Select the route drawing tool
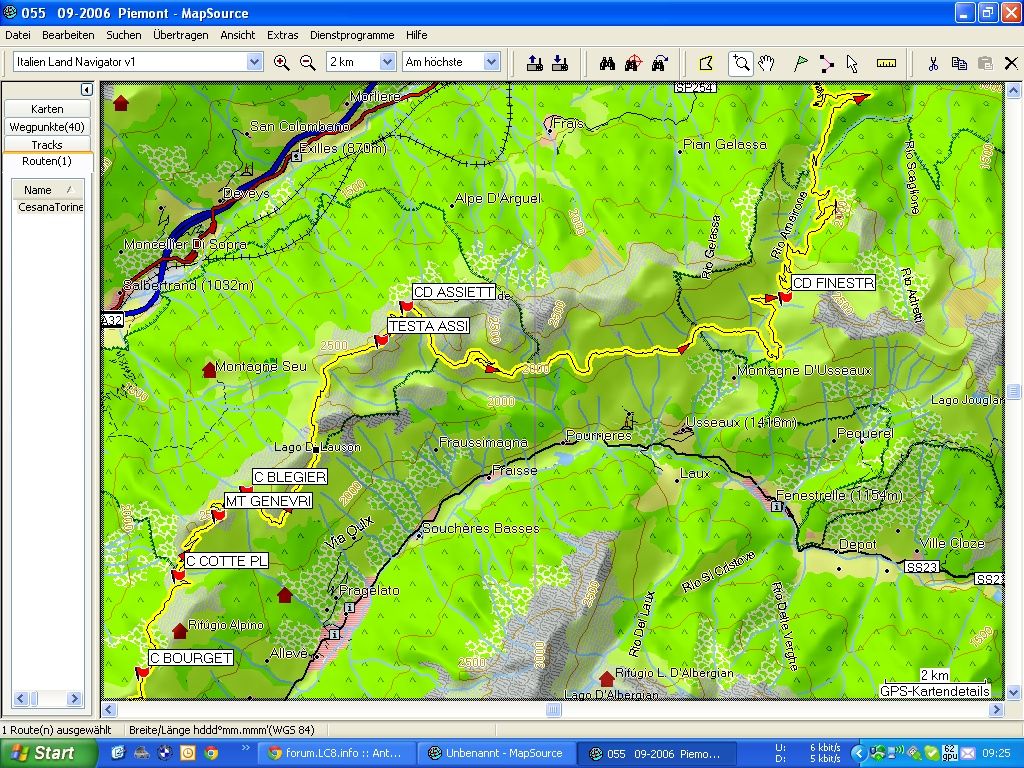Image resolution: width=1024 pixels, height=768 pixels. 826,62
